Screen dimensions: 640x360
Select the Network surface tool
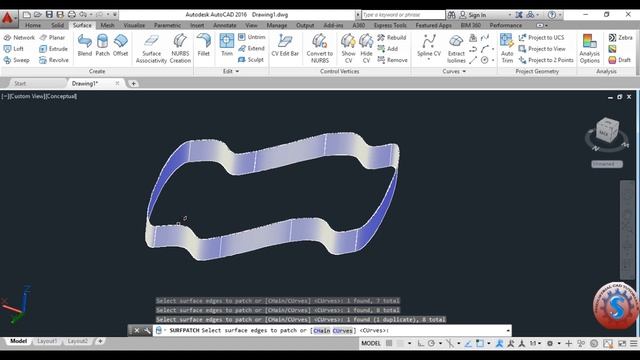[19, 37]
